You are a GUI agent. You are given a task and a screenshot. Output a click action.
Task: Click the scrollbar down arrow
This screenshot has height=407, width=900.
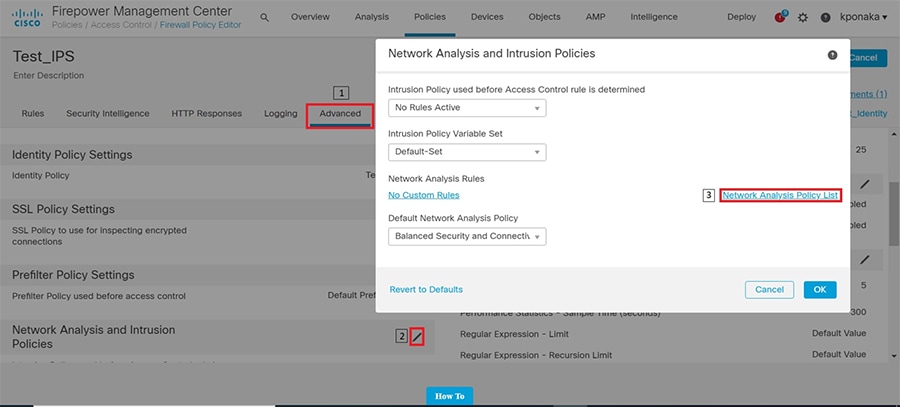click(x=894, y=355)
